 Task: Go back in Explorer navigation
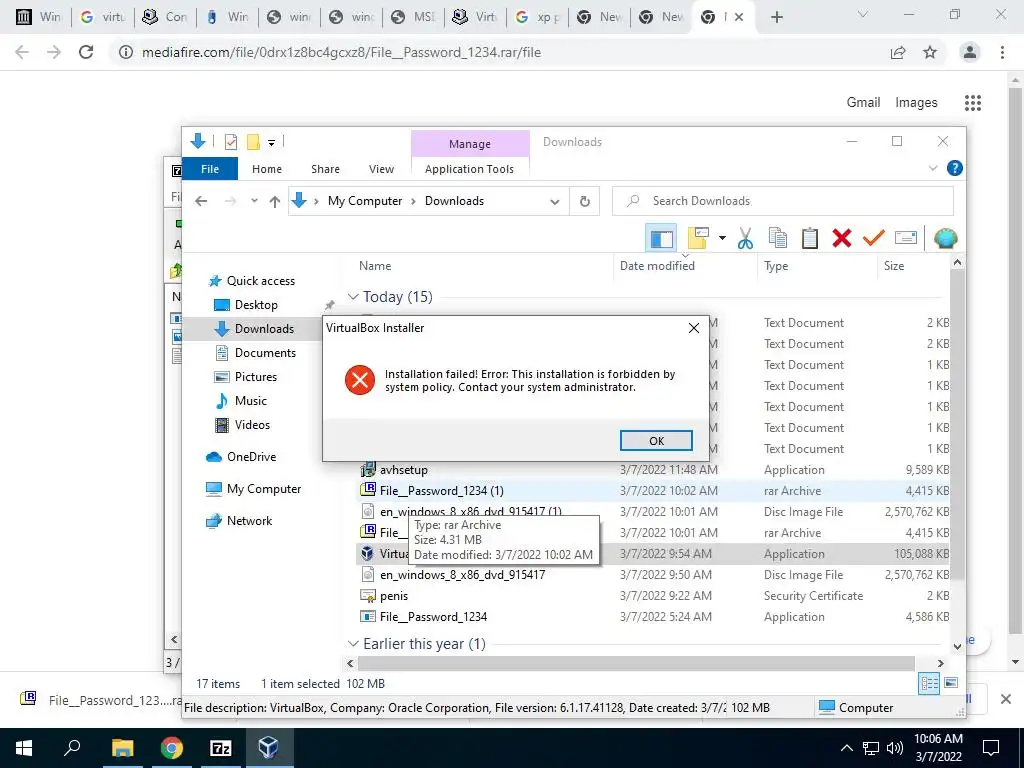point(201,201)
